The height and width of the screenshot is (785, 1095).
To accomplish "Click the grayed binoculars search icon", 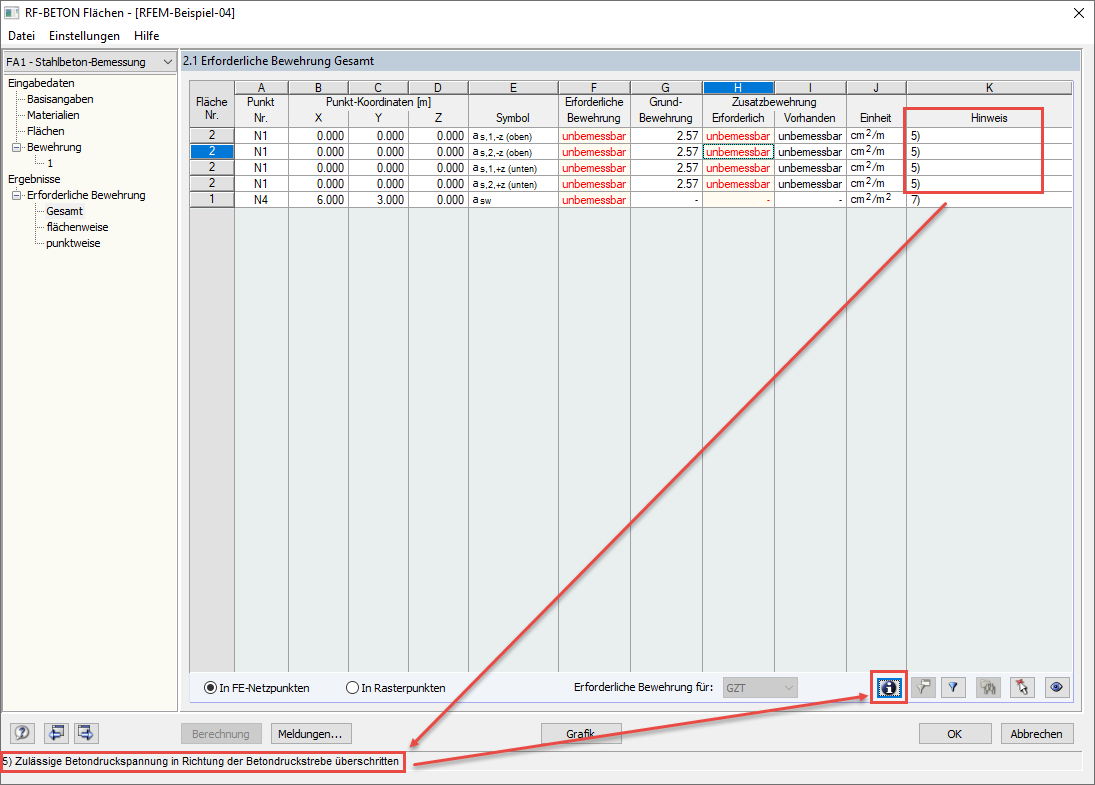I will tap(988, 688).
